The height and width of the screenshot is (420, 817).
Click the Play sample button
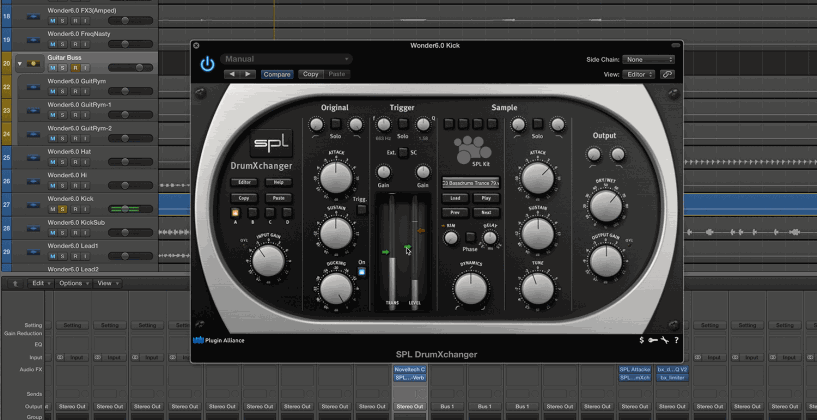point(486,198)
